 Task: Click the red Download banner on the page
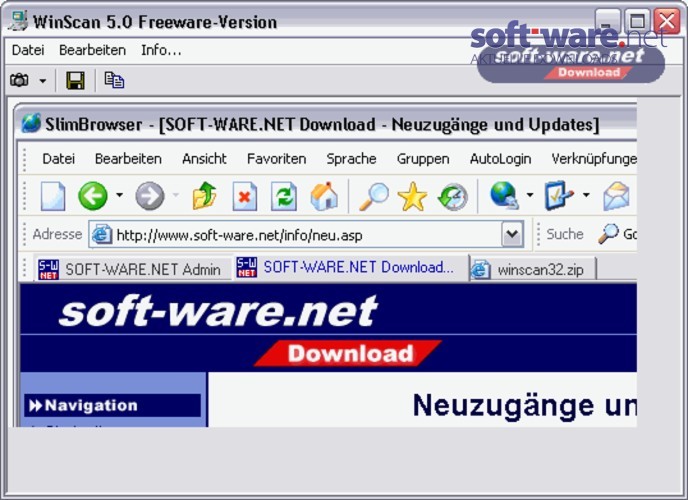coord(348,354)
